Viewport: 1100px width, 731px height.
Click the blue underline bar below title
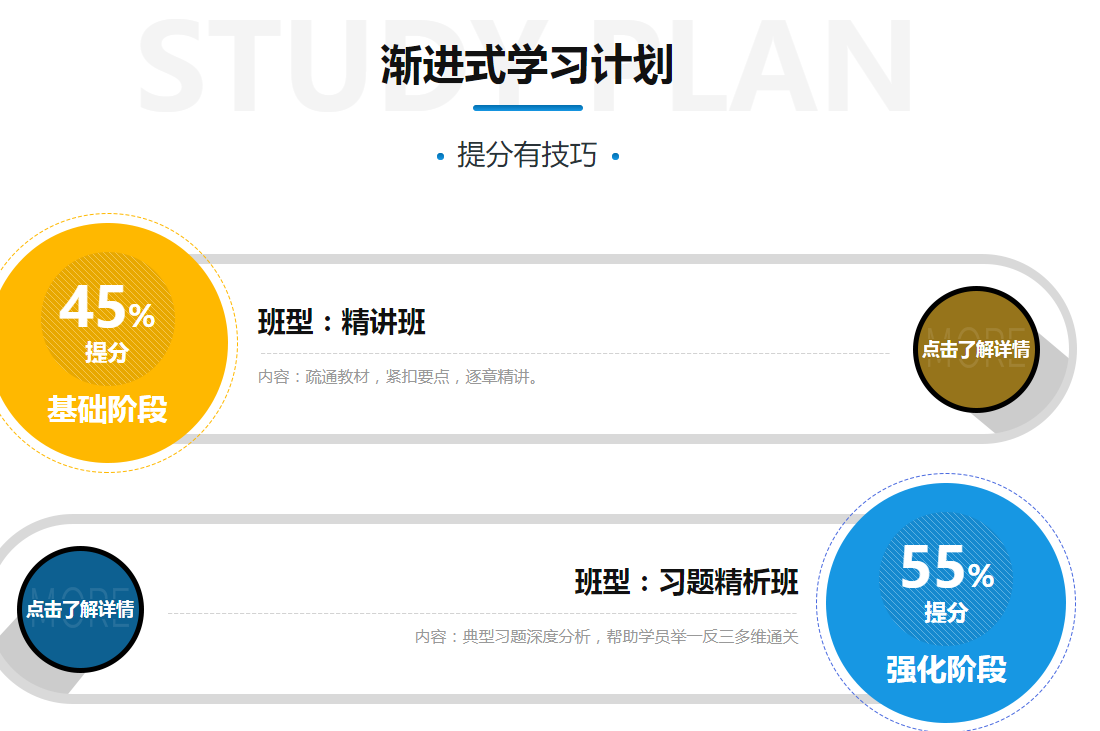pos(527,107)
